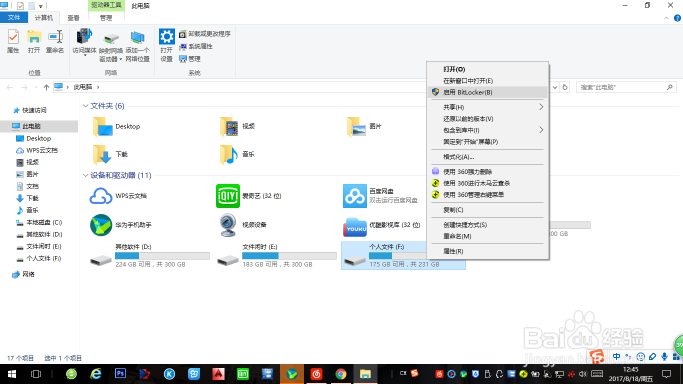Switch to the 查看 ribbon tab
The image size is (683, 384).
coord(73,18)
